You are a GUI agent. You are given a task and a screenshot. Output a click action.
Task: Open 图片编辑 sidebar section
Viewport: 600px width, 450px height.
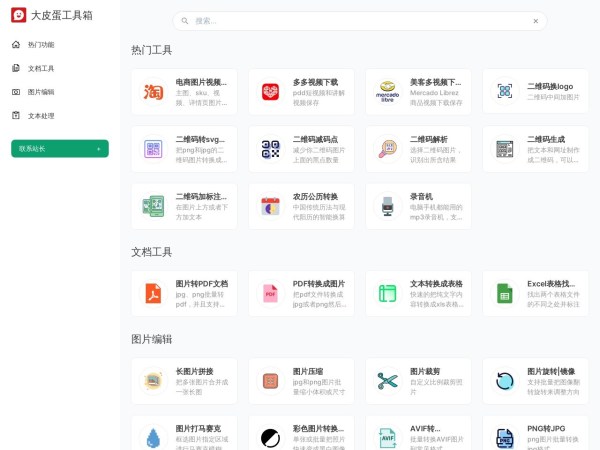point(41,92)
